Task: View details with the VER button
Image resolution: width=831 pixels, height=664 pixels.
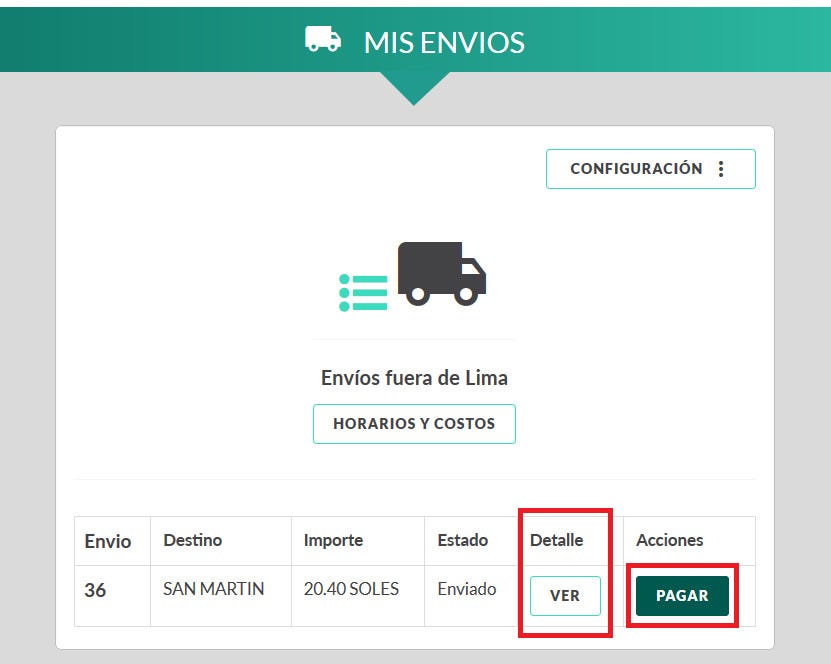Action: pos(565,596)
